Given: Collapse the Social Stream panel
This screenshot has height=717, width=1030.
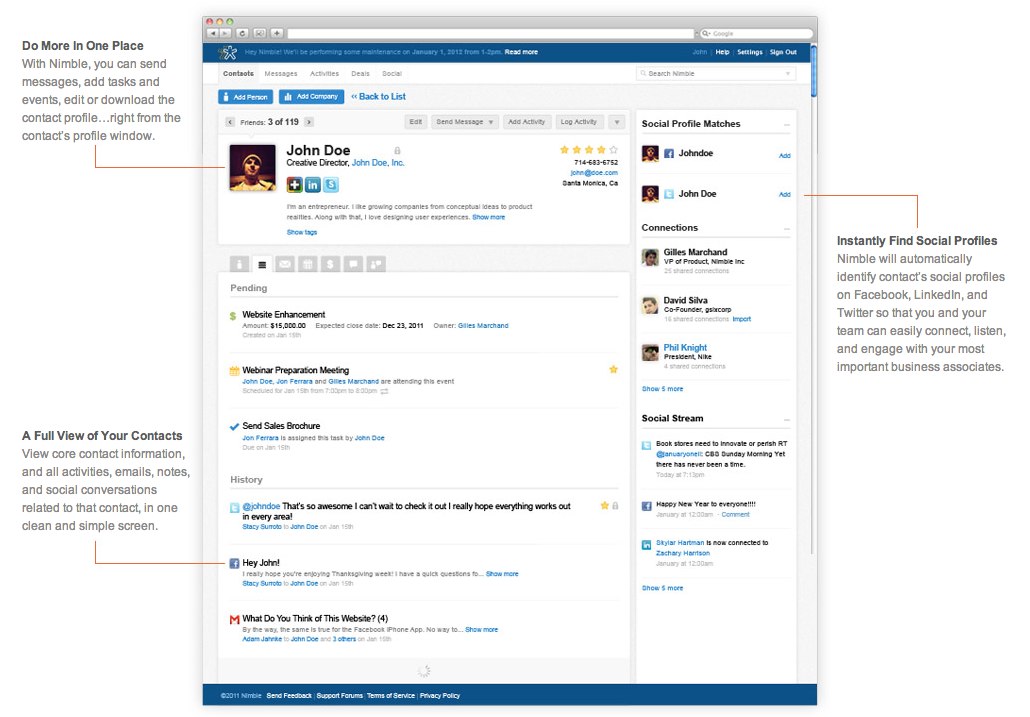Looking at the screenshot, I should coord(786,420).
